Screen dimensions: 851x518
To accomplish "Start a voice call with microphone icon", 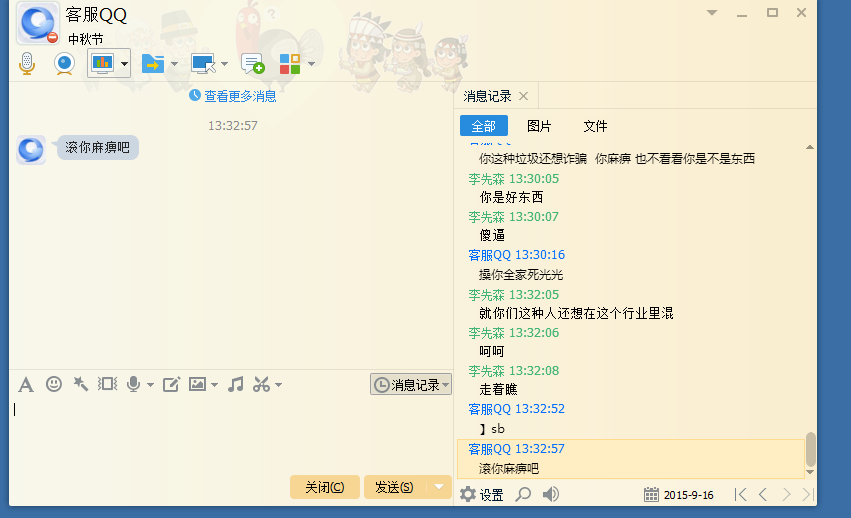I will click(27, 64).
